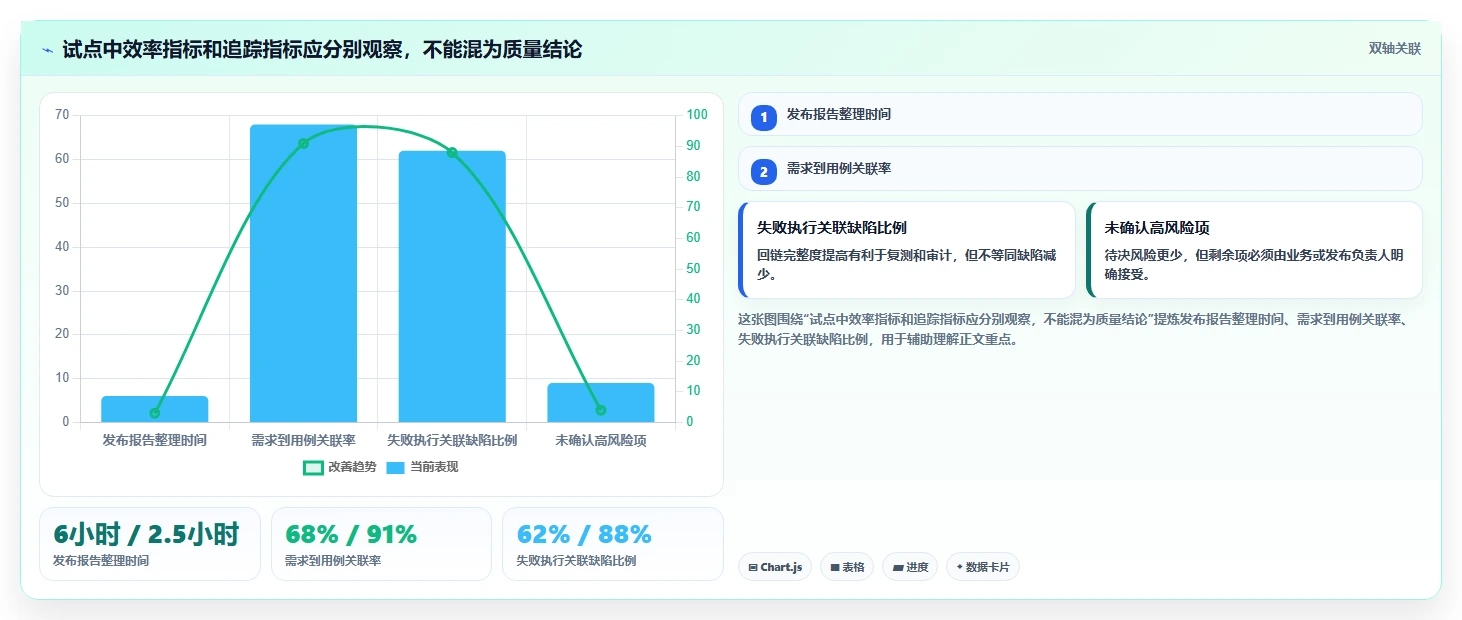Click the 发布报告整理时间 blue bar
Viewport: 1462px width, 620px height.
point(155,409)
